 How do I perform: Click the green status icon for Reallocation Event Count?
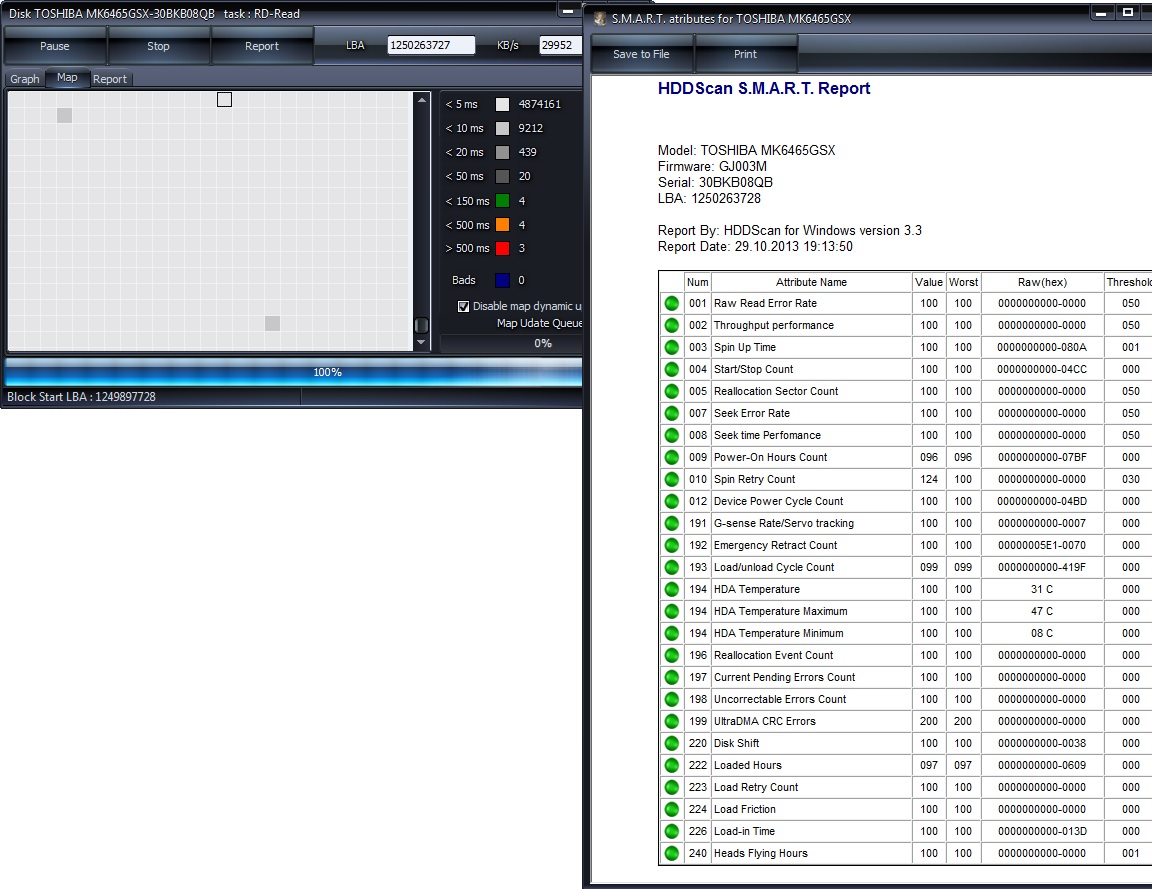click(x=672, y=655)
